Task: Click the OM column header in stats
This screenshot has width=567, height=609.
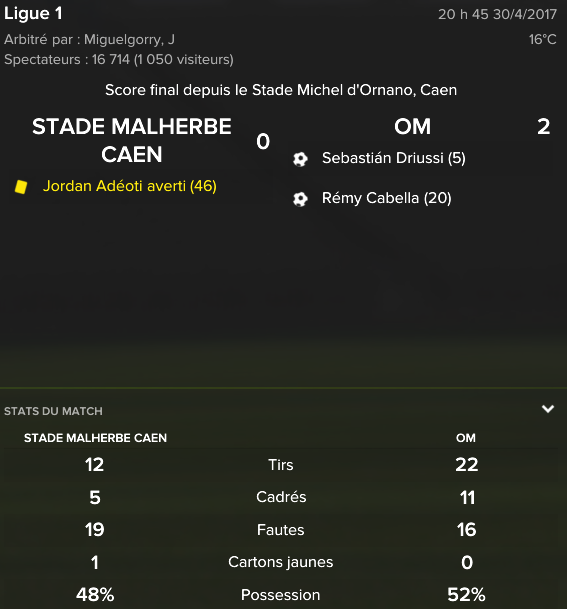Action: pos(466,438)
